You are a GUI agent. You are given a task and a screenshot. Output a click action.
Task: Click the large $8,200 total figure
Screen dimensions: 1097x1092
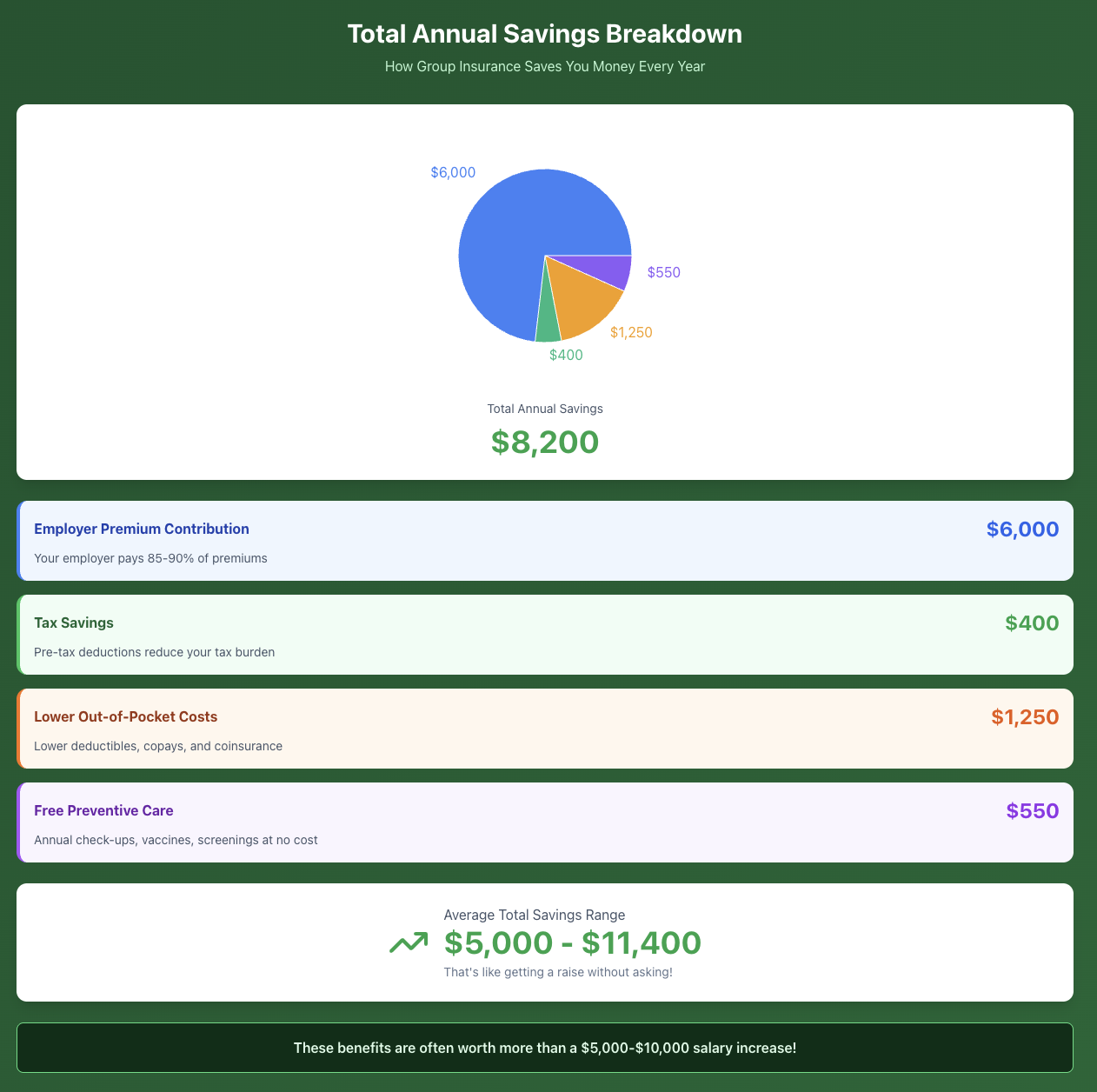545,442
